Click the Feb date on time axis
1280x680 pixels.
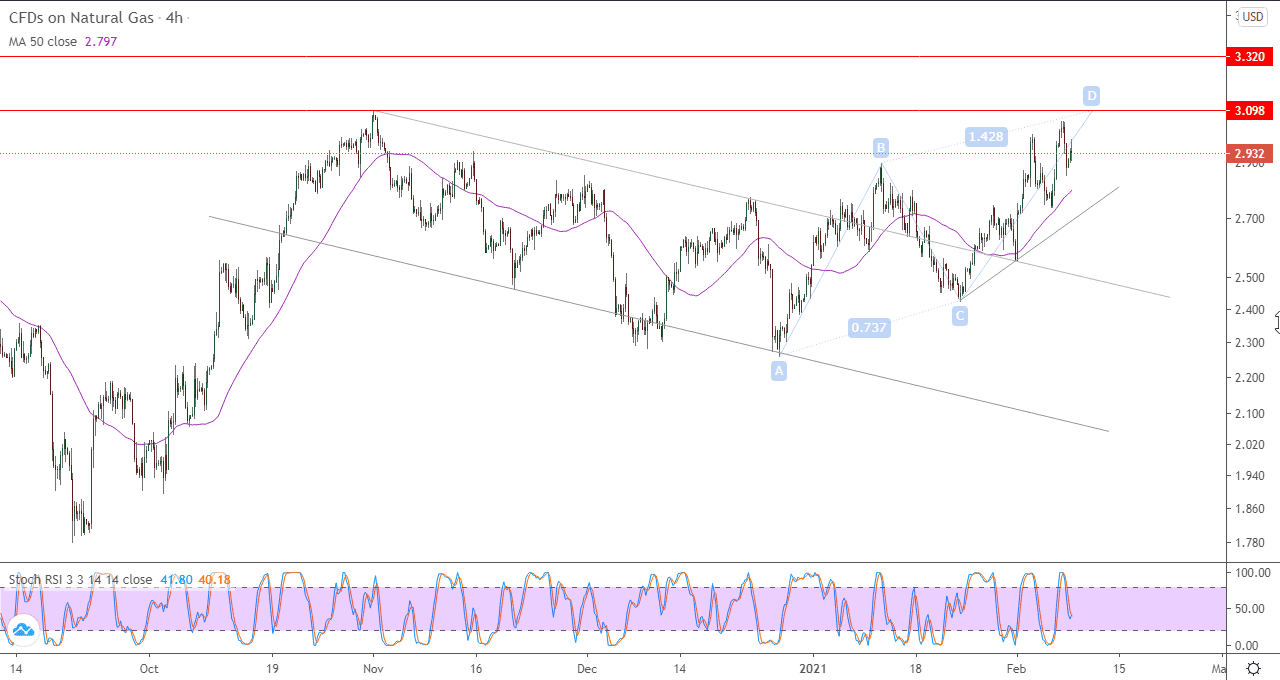click(x=1016, y=668)
